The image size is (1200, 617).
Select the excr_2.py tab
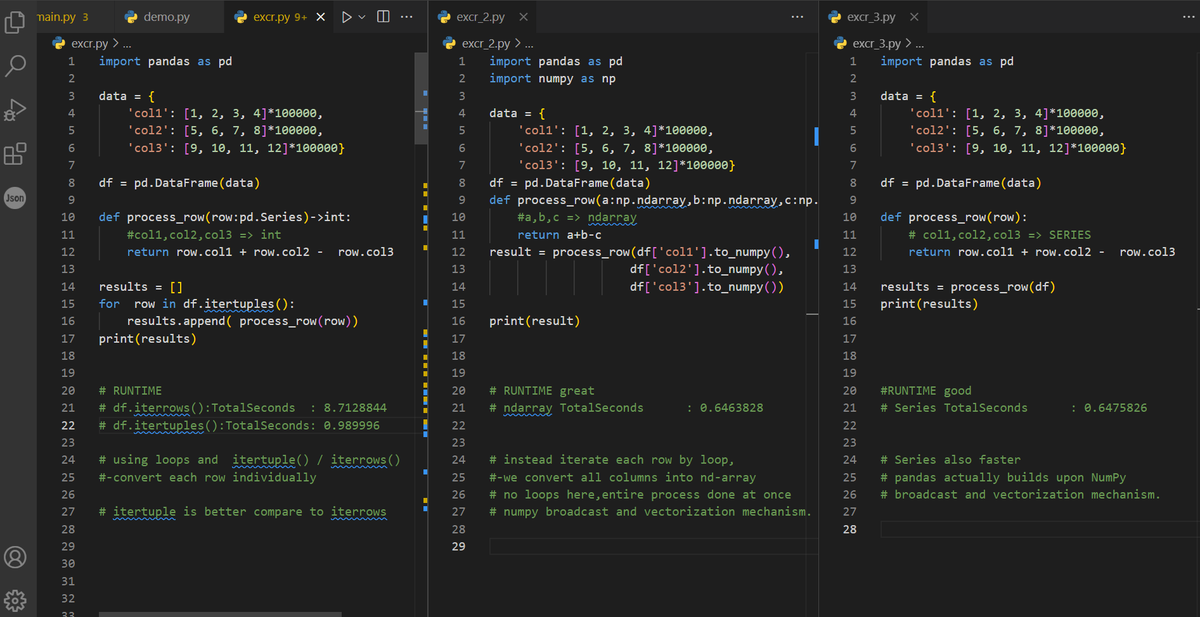pyautogui.click(x=484, y=17)
